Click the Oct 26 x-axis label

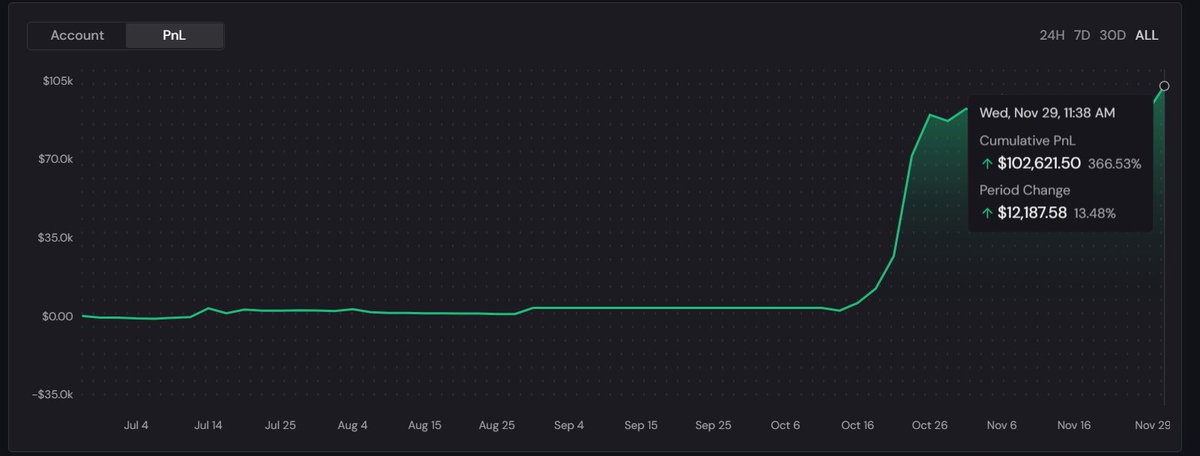[930, 425]
